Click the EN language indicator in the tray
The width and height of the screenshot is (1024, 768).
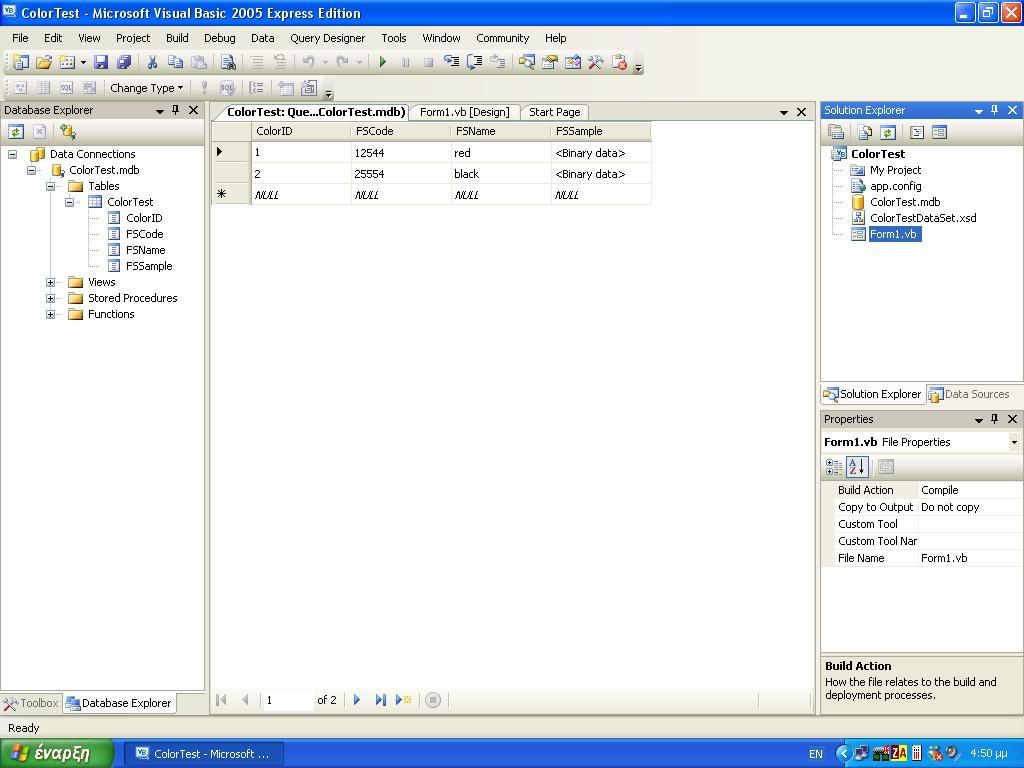(x=816, y=754)
